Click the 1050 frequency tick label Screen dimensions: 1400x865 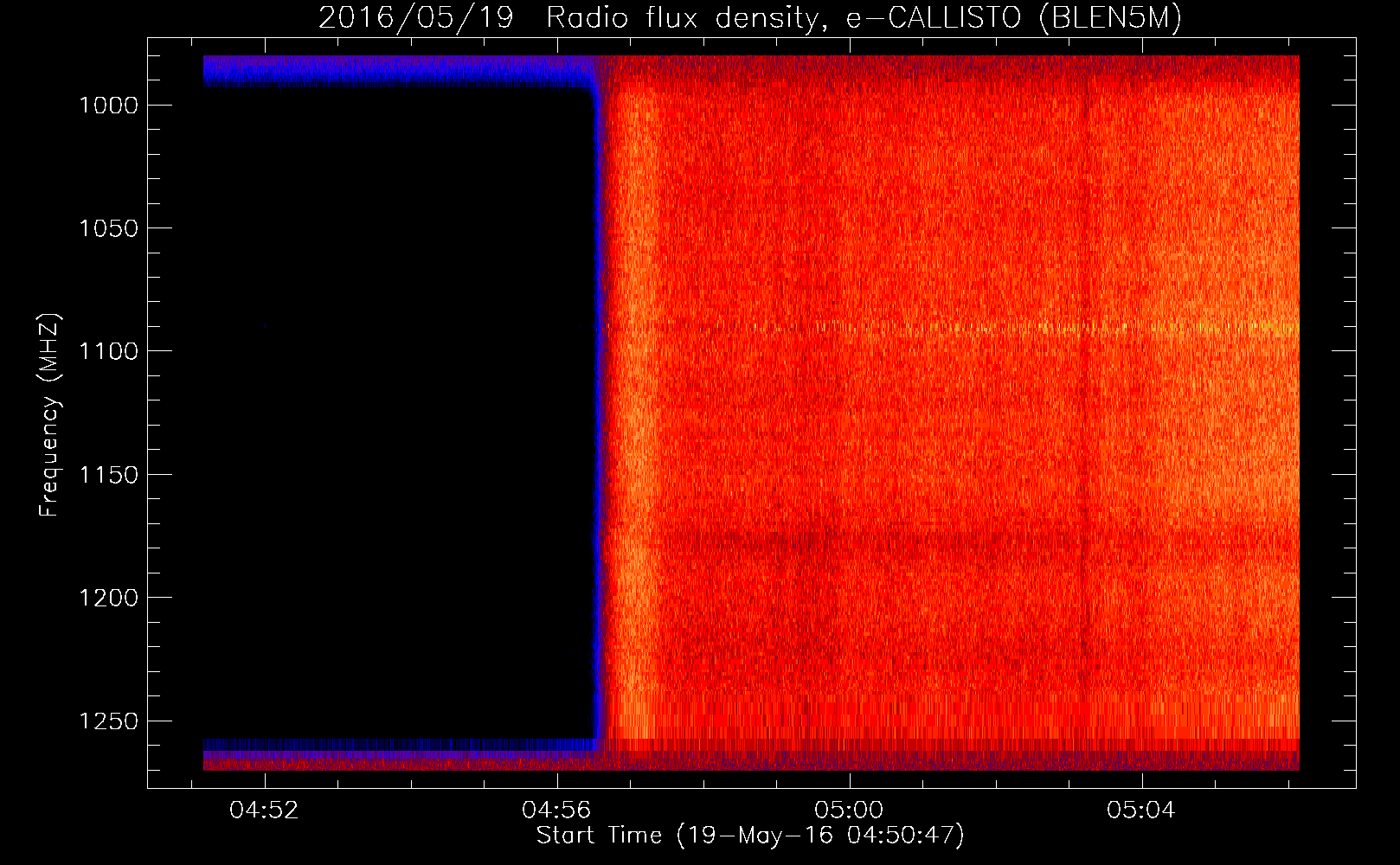pos(108,228)
